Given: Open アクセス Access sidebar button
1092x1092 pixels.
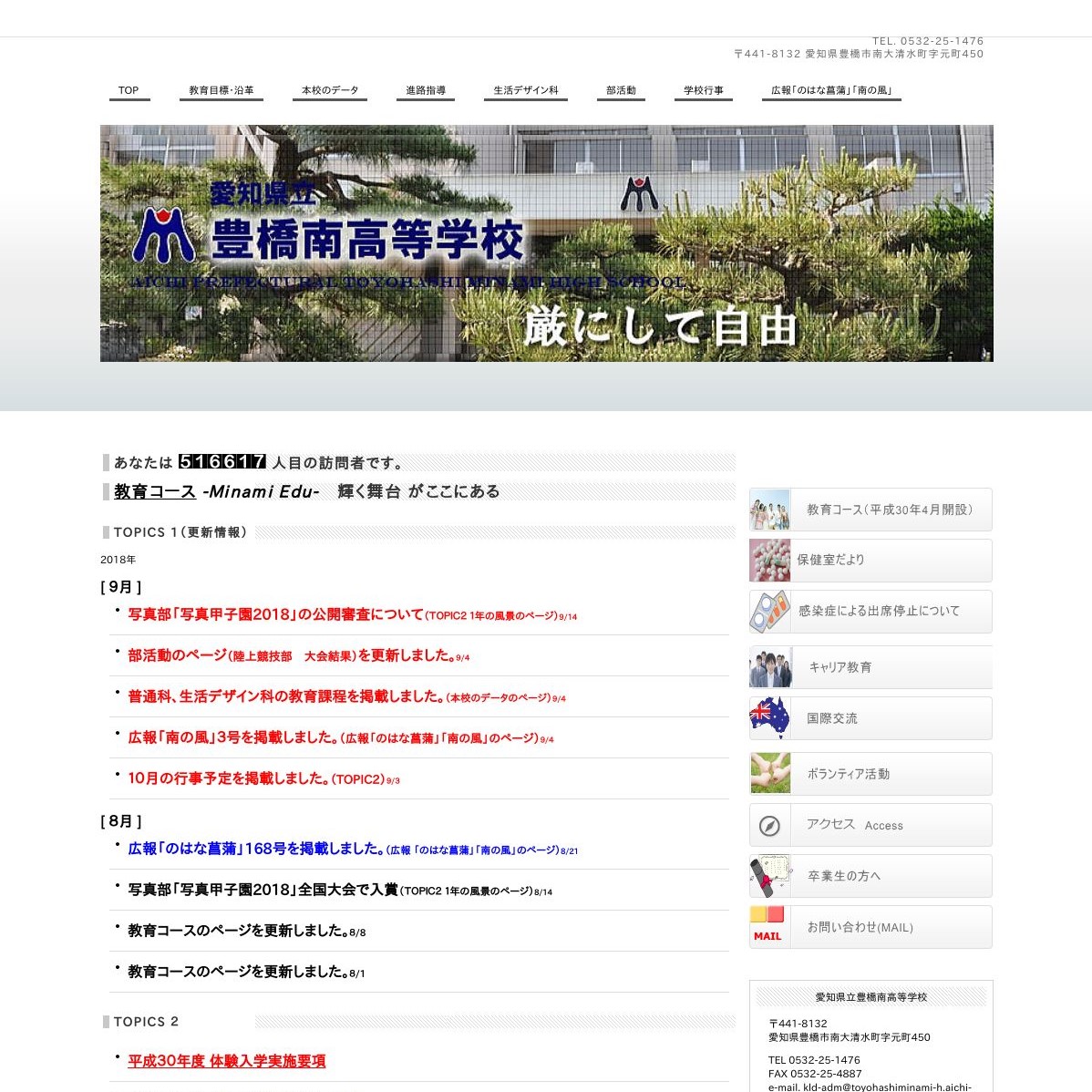Looking at the screenshot, I should [x=871, y=825].
